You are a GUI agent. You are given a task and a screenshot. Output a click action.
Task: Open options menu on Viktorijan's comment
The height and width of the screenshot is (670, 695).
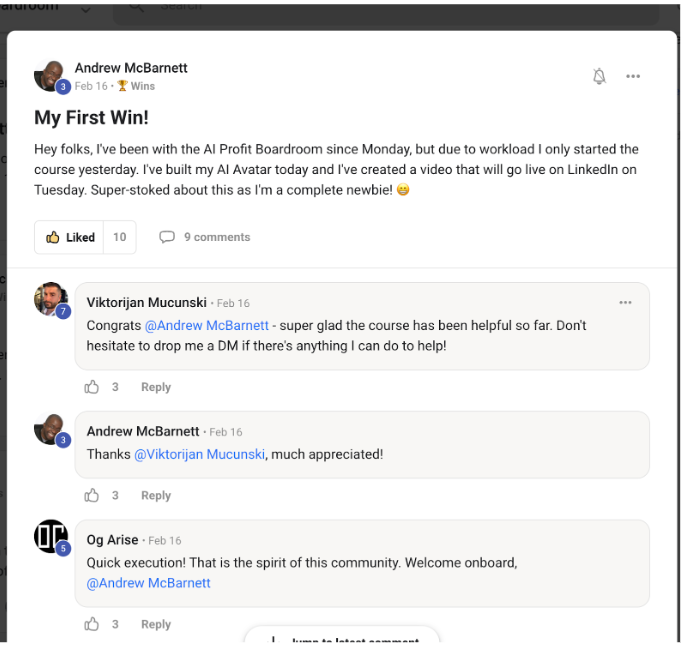click(625, 302)
